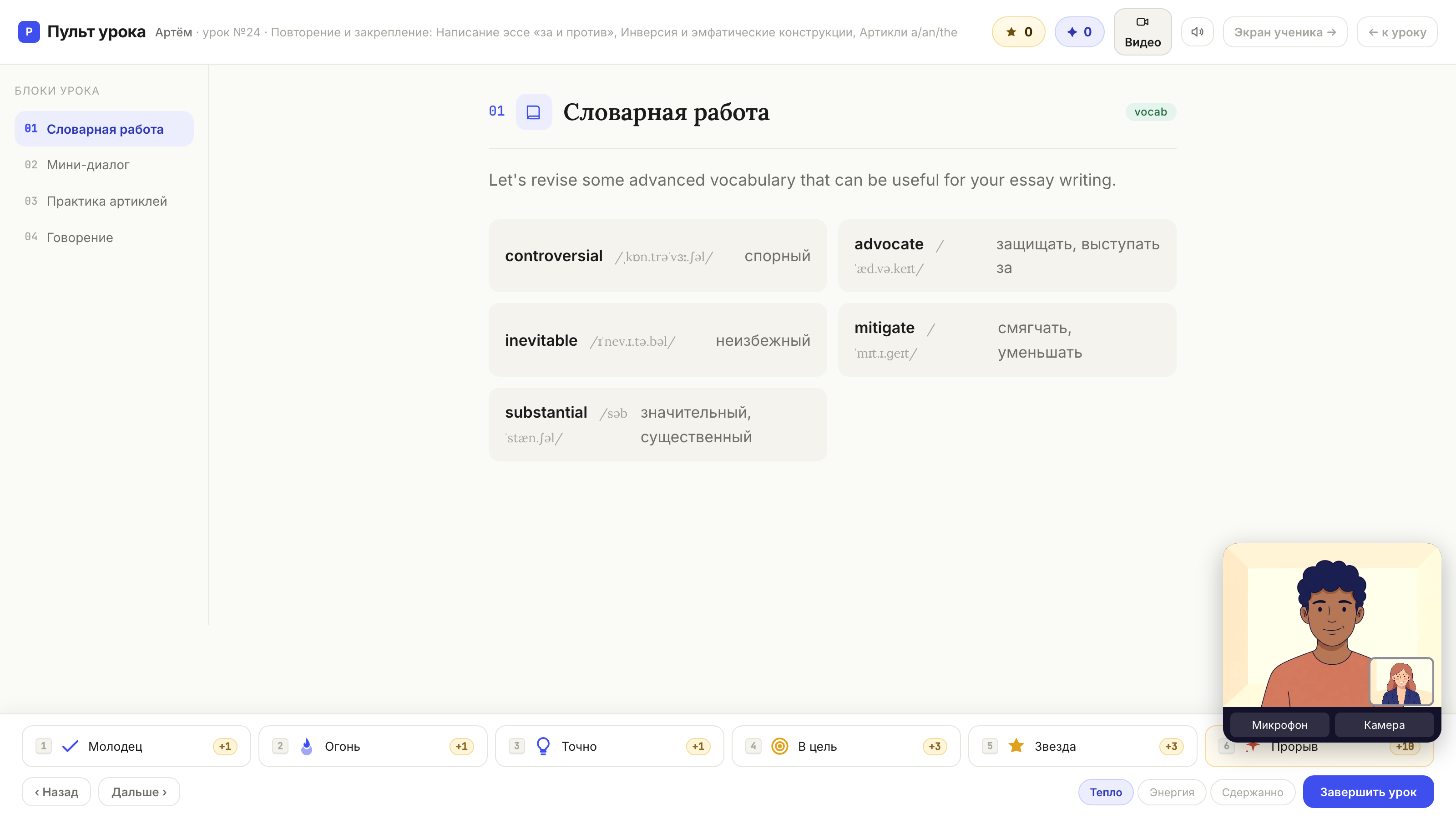Award Звезда star reaction

tap(1082, 746)
